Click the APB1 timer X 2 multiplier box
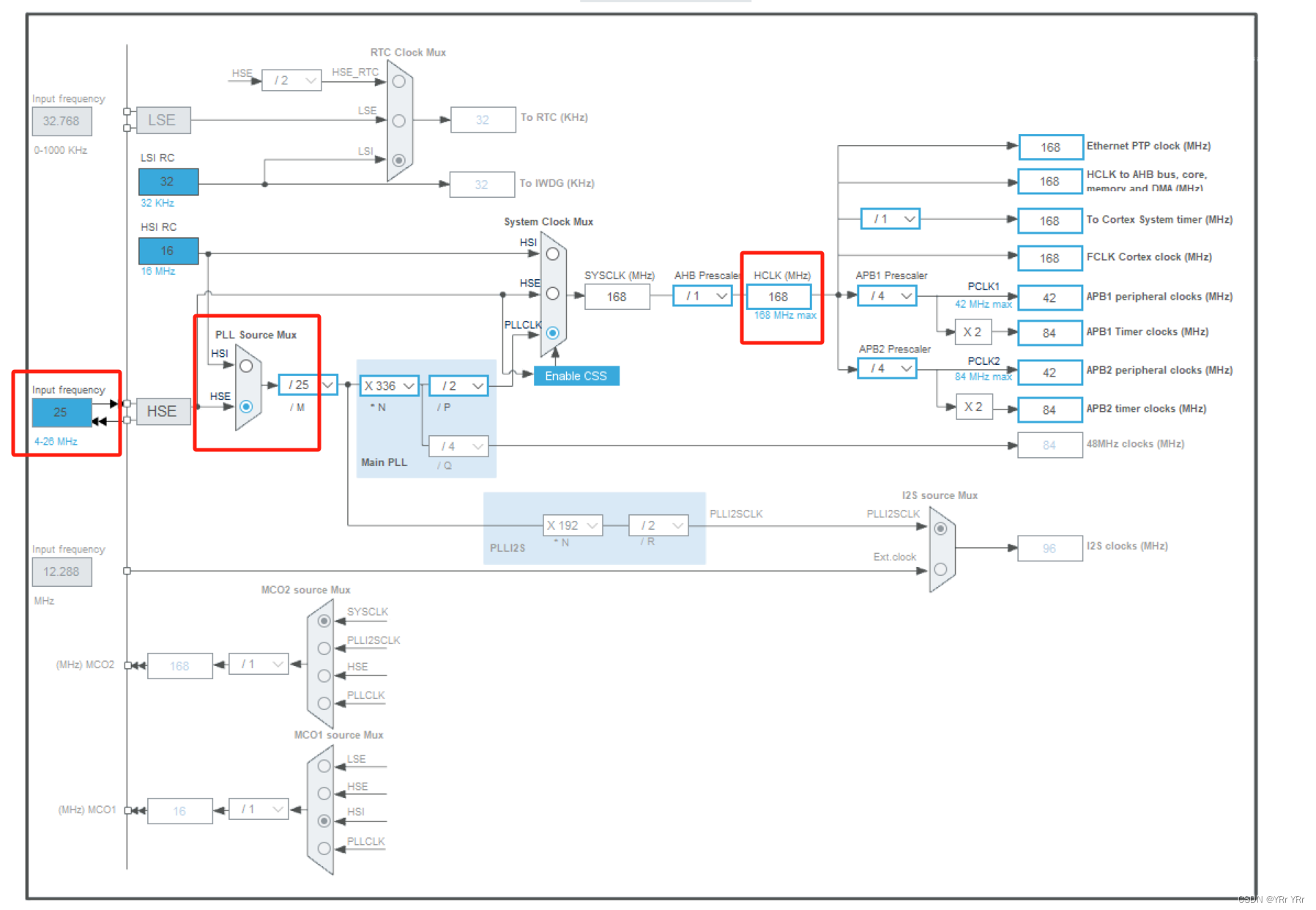Screen dimensions: 1316x910 [973, 332]
